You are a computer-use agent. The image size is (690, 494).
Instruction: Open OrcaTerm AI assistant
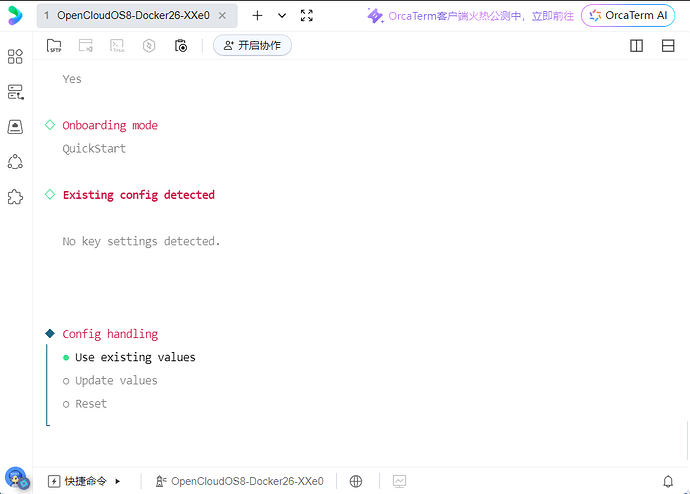point(628,15)
